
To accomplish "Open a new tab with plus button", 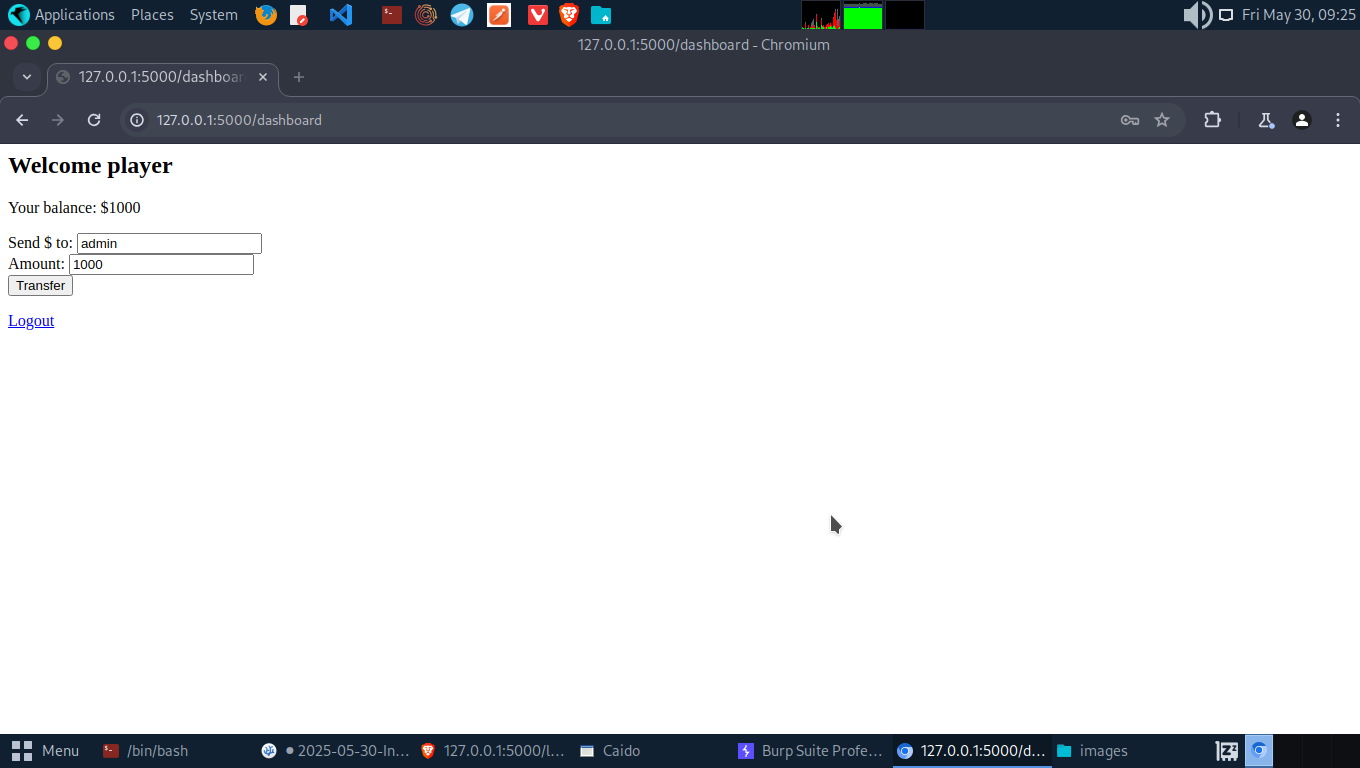I will point(298,77).
